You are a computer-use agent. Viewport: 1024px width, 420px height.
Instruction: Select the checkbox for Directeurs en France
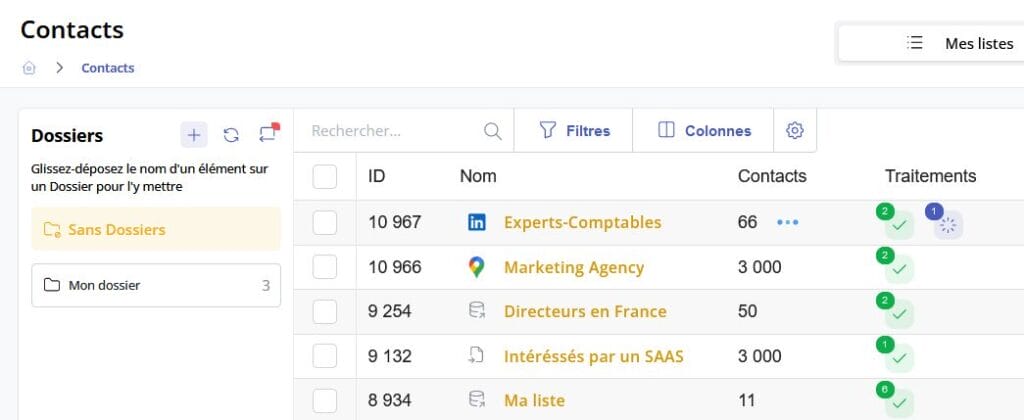pyautogui.click(x=325, y=311)
